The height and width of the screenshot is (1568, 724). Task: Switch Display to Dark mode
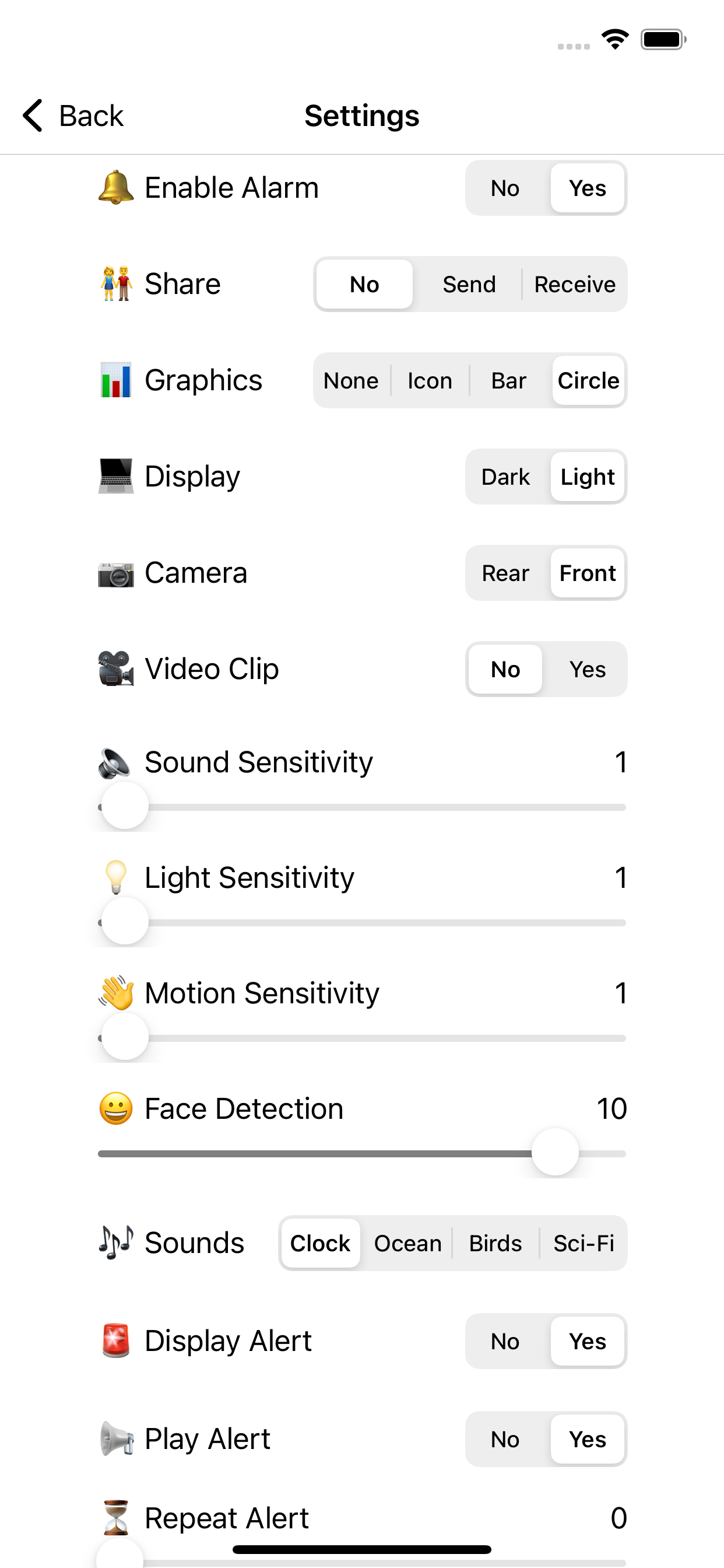(505, 477)
